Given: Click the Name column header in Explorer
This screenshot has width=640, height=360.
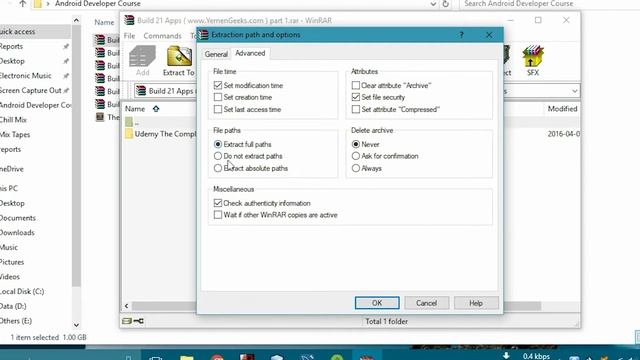Looking at the screenshot, I should point(104,22).
